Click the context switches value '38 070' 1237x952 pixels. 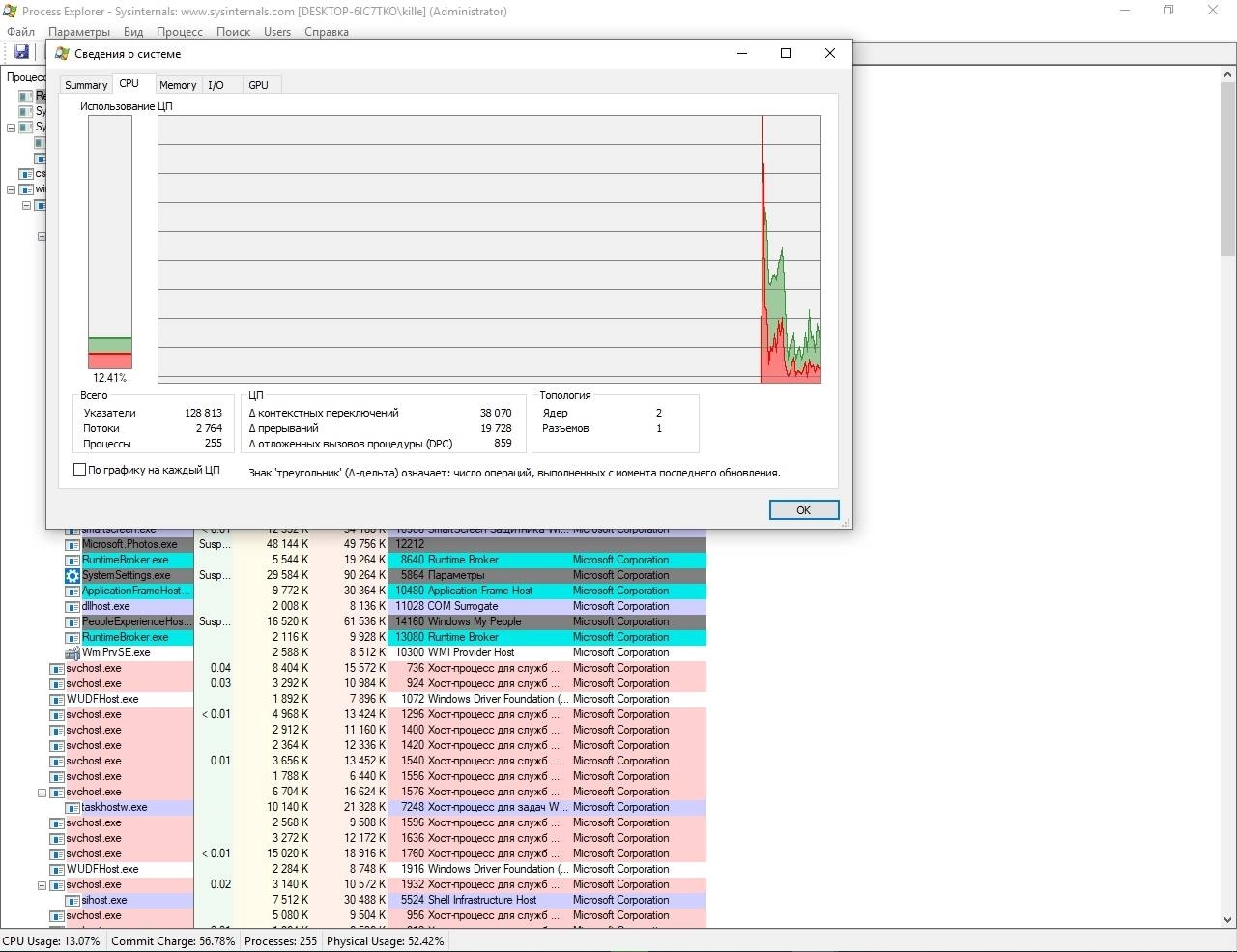(x=496, y=413)
